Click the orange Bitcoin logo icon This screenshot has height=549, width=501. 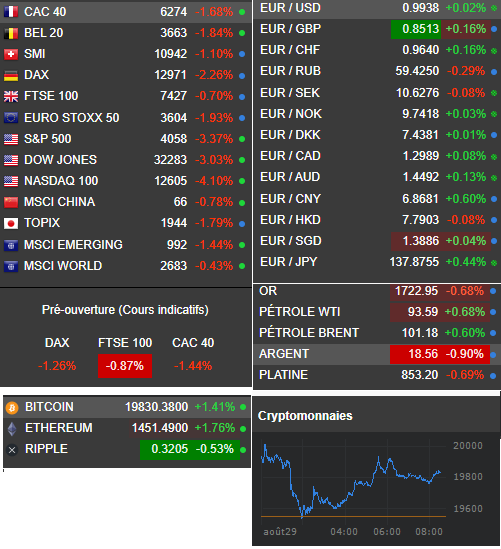[x=12, y=408]
